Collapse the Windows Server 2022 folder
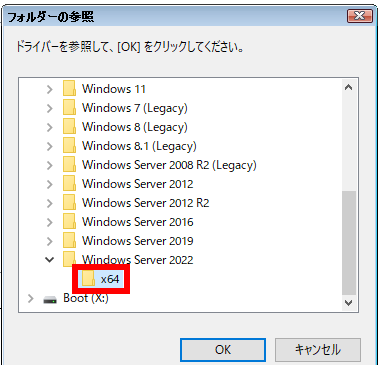The width and height of the screenshot is (380, 365). (50, 260)
